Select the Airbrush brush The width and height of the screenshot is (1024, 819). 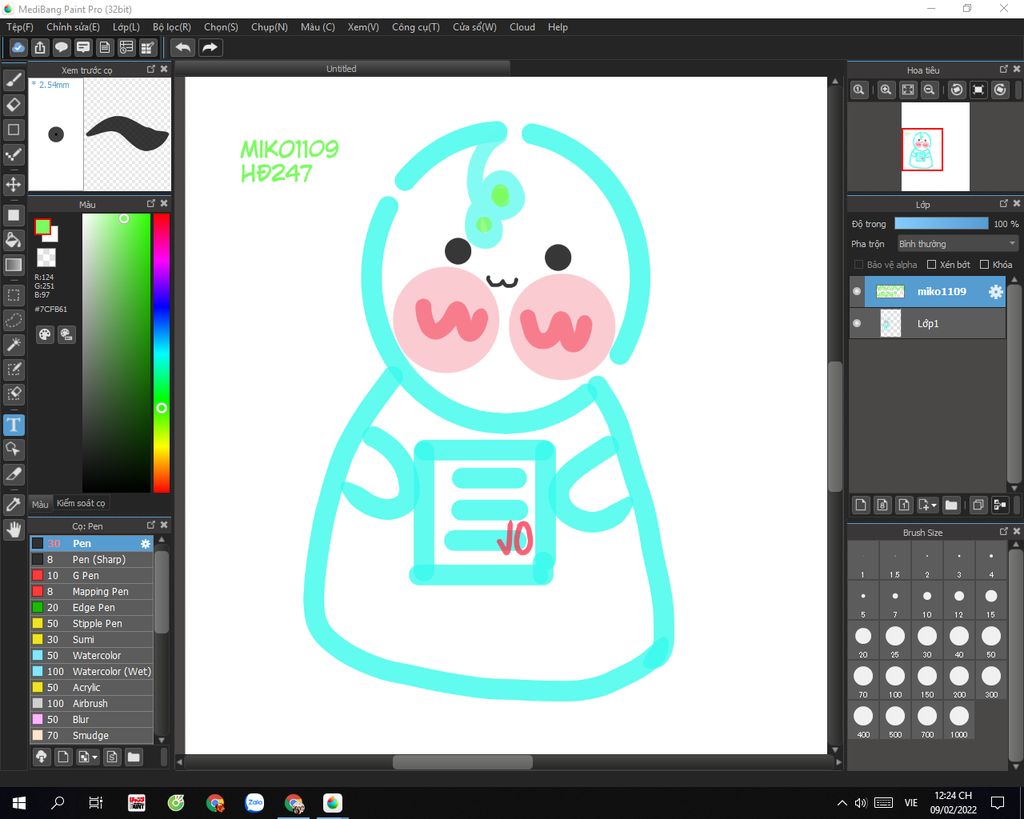(x=91, y=703)
